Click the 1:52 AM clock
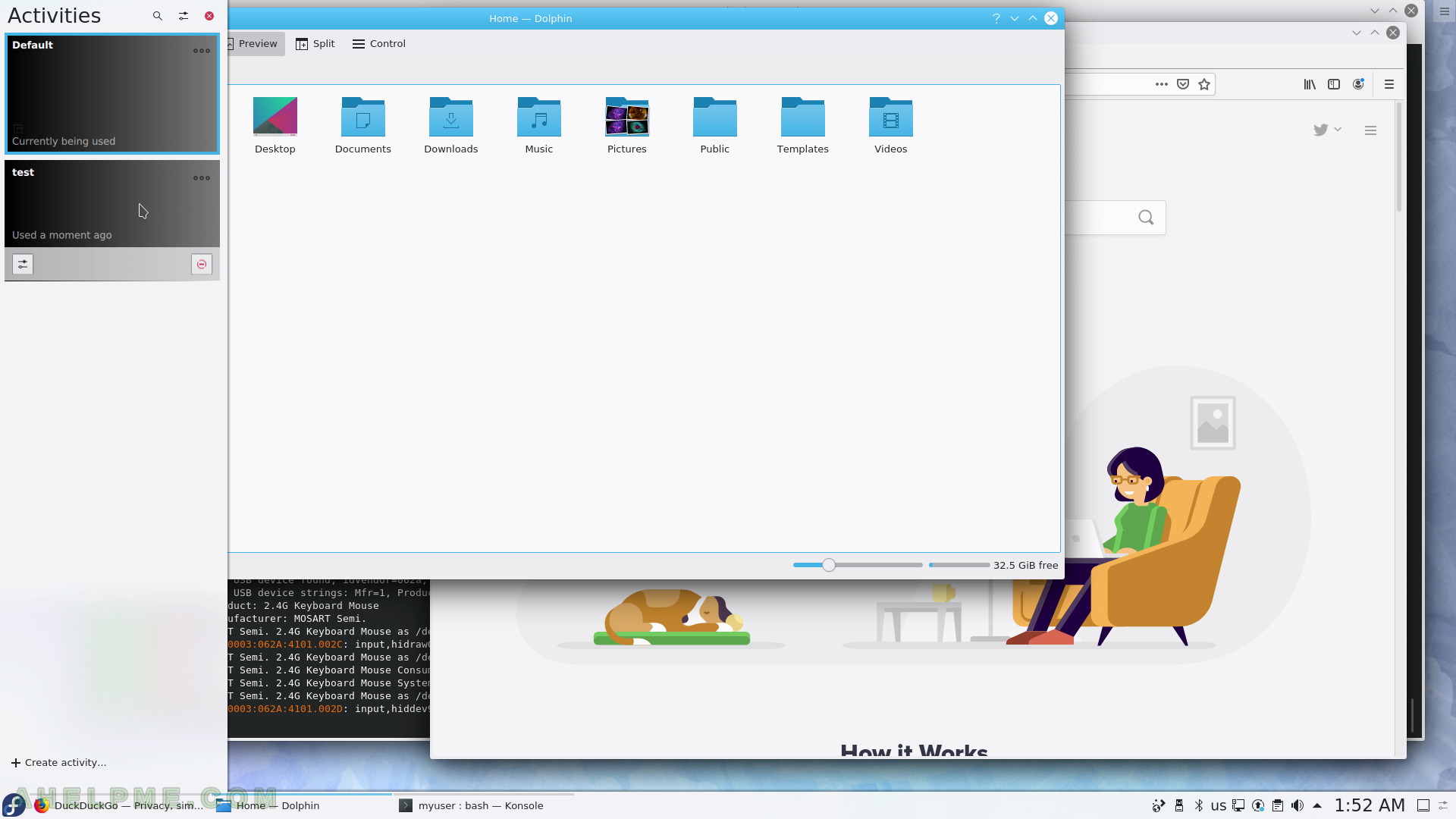 [x=1370, y=805]
